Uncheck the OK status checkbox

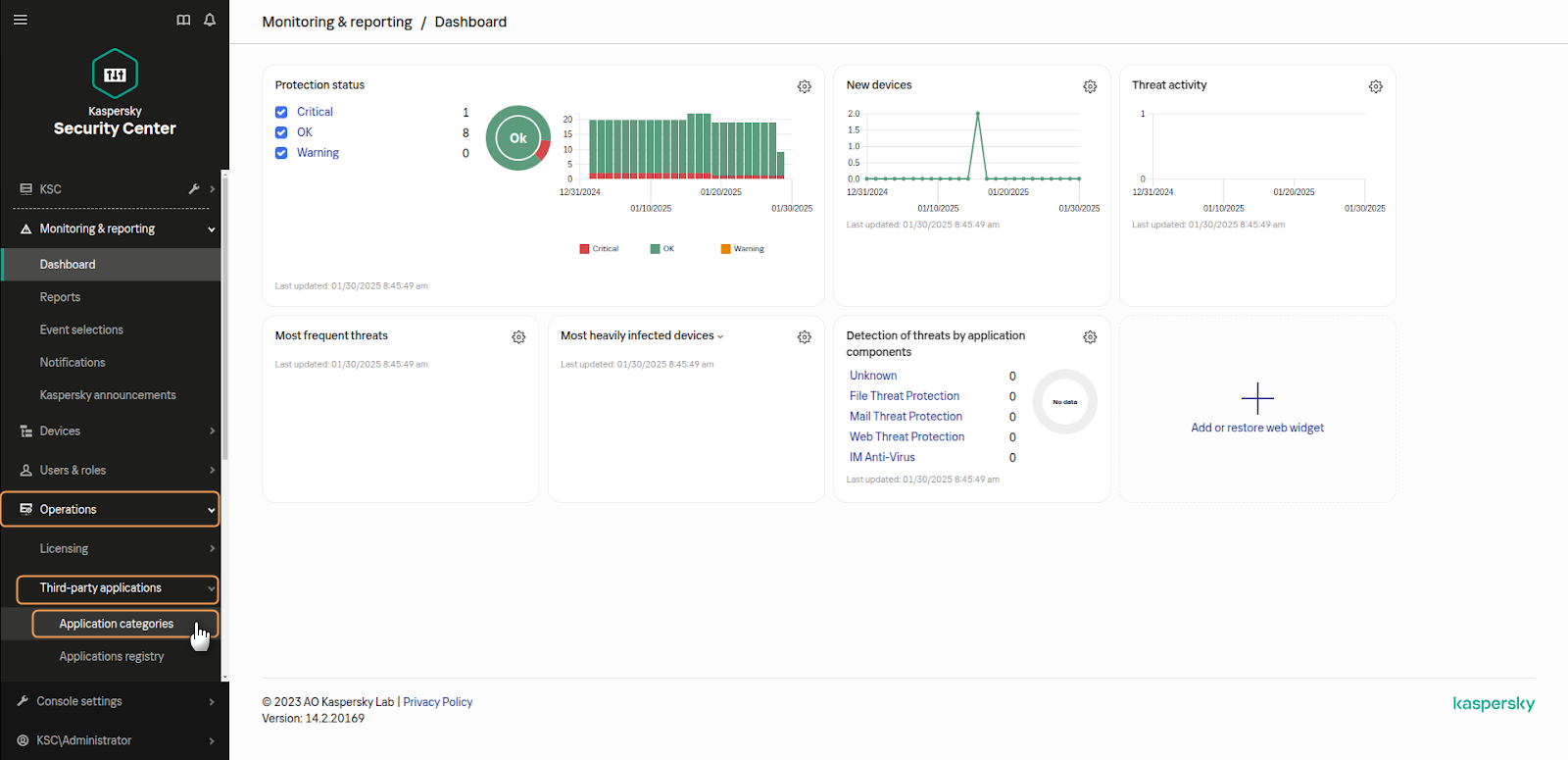(281, 132)
